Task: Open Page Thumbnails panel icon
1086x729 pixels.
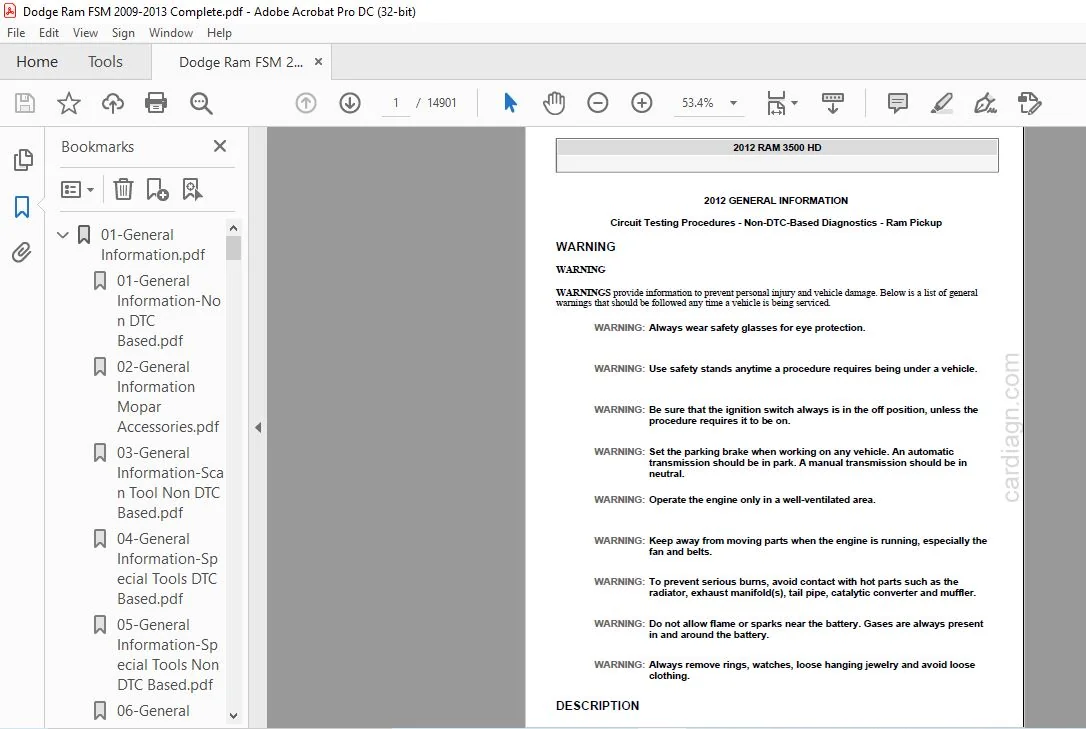Action: 22,160
